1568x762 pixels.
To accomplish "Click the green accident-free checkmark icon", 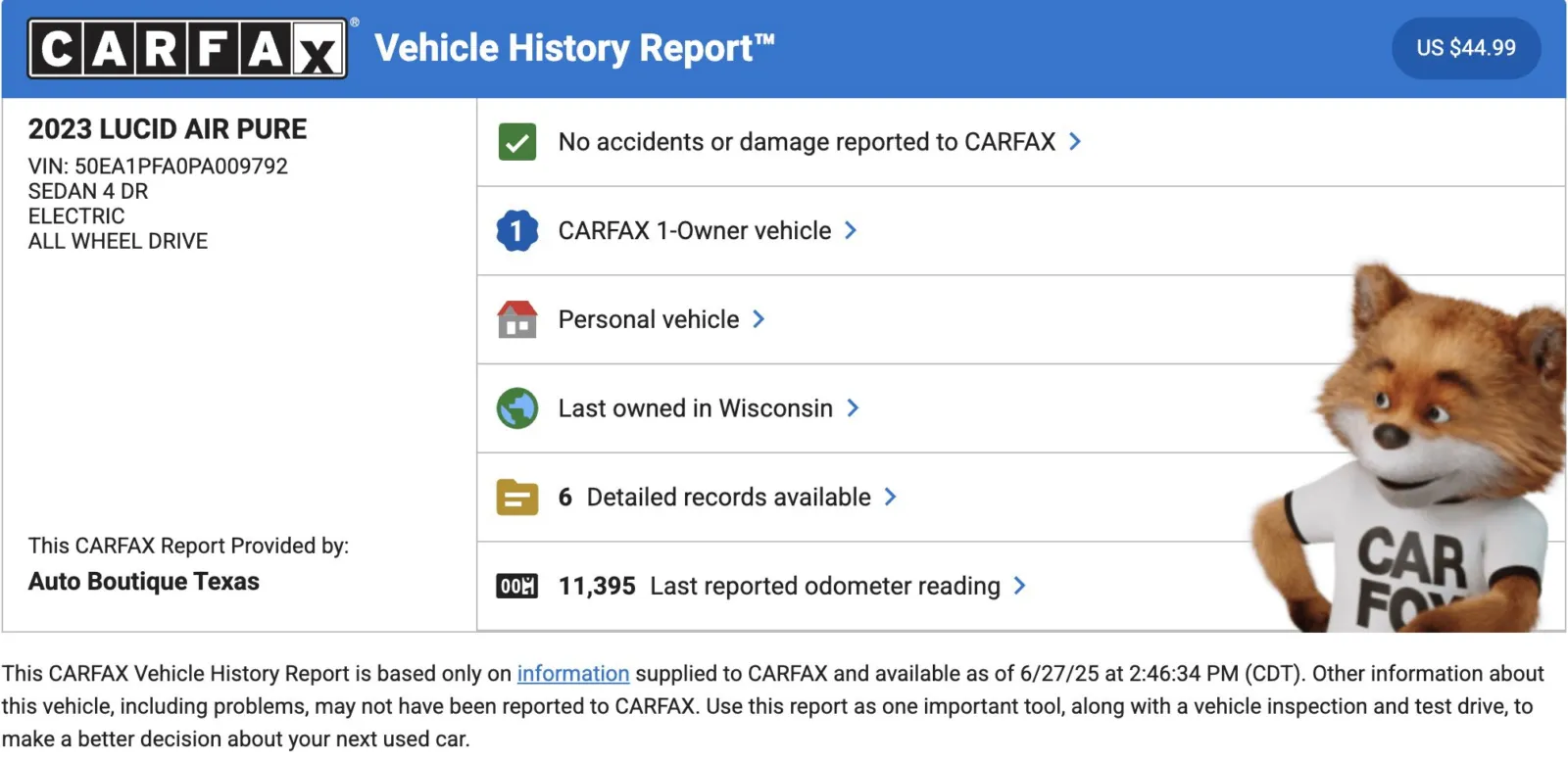I will tap(517, 142).
